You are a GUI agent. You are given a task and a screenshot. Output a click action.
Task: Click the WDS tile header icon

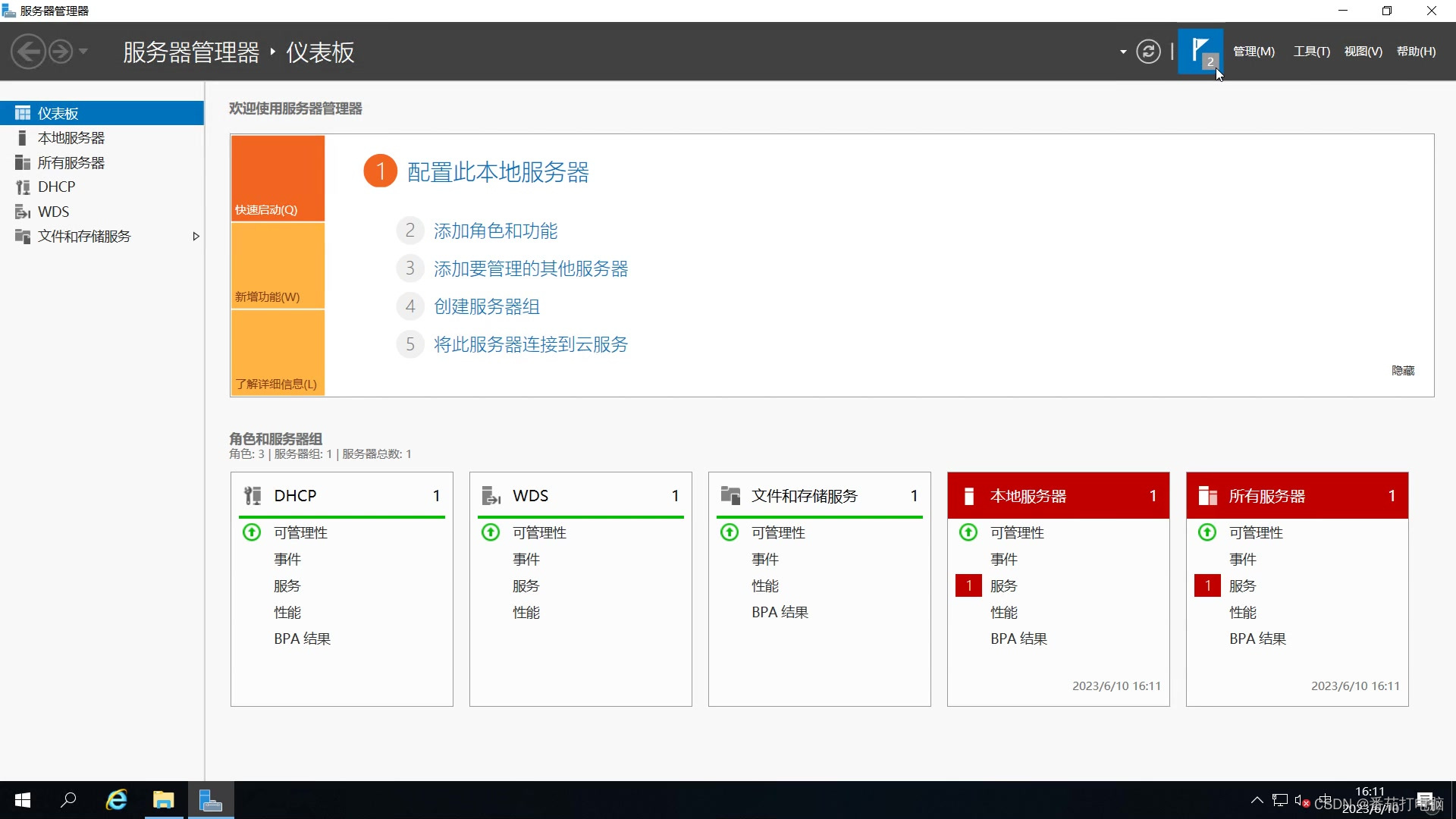[491, 495]
